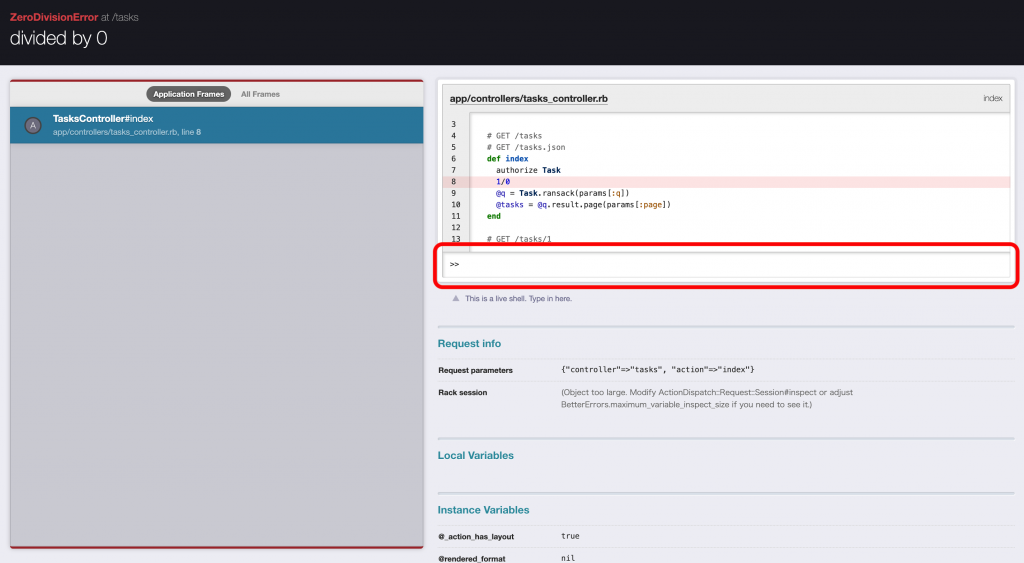The image size is (1024, 563).
Task: Click the 'divided by 0' error message
Action: (58, 39)
